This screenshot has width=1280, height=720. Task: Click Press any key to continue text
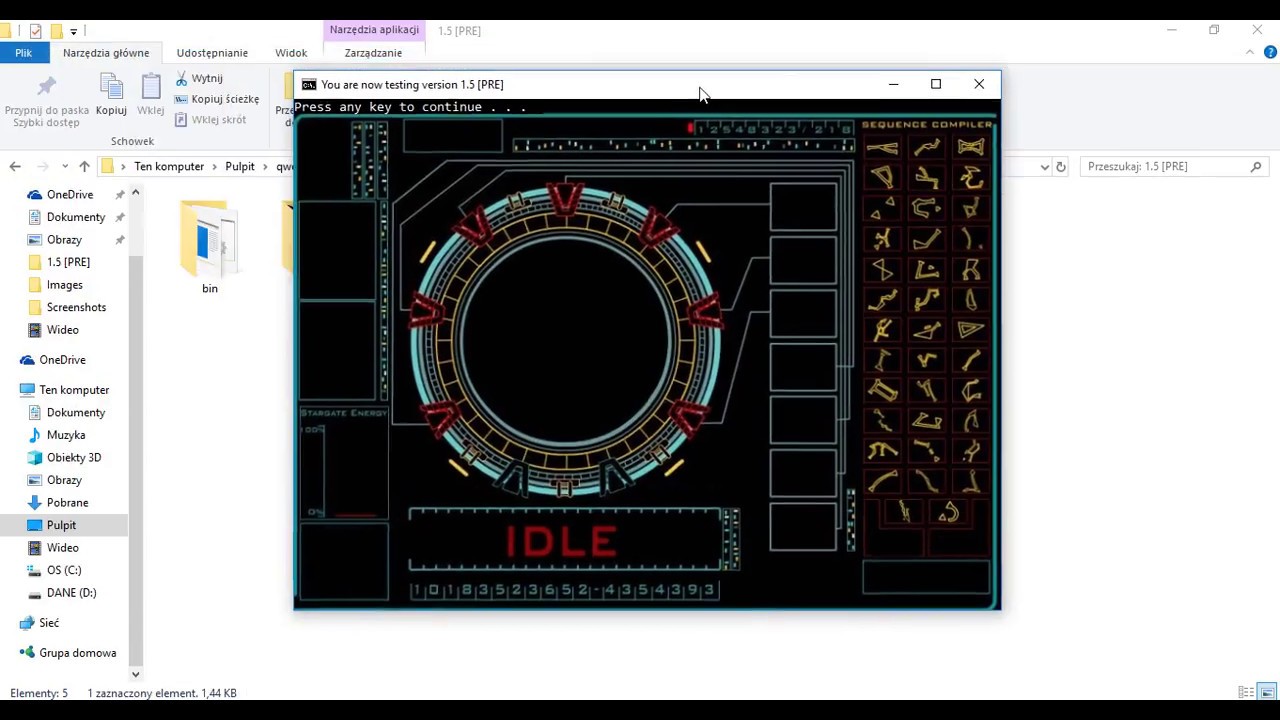coord(410,107)
